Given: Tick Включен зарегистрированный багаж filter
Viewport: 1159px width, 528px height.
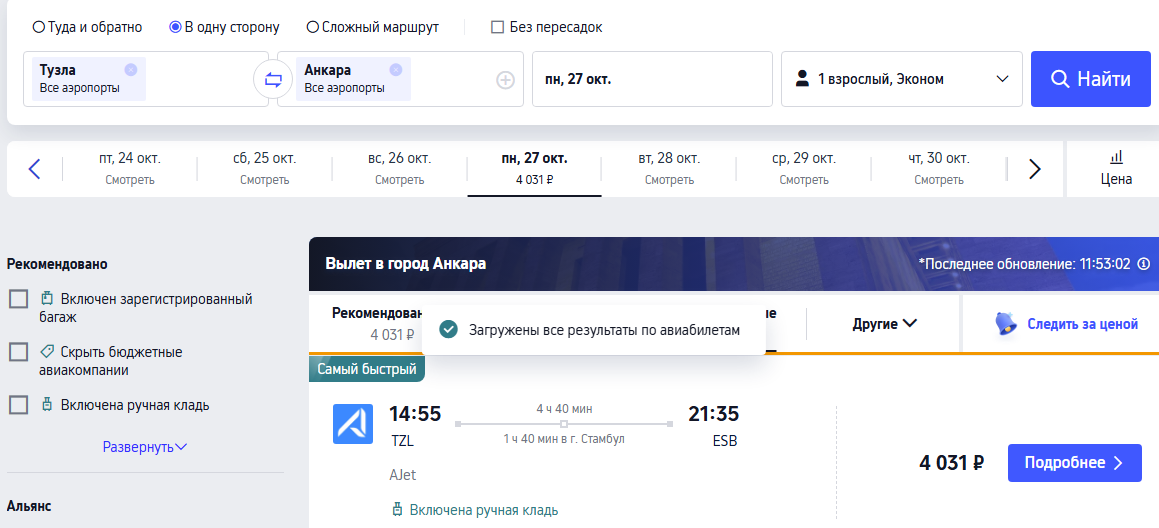Looking at the screenshot, I should [x=18, y=299].
